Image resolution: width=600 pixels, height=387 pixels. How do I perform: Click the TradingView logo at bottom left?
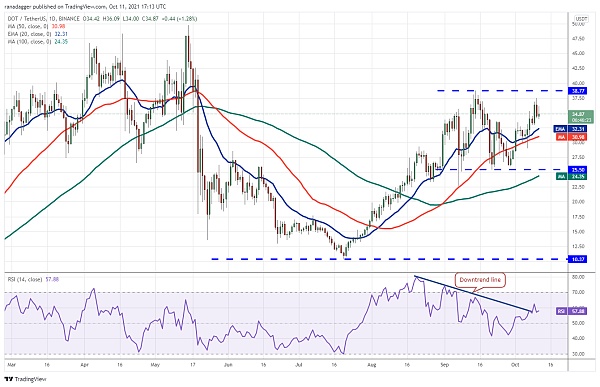tap(25, 379)
